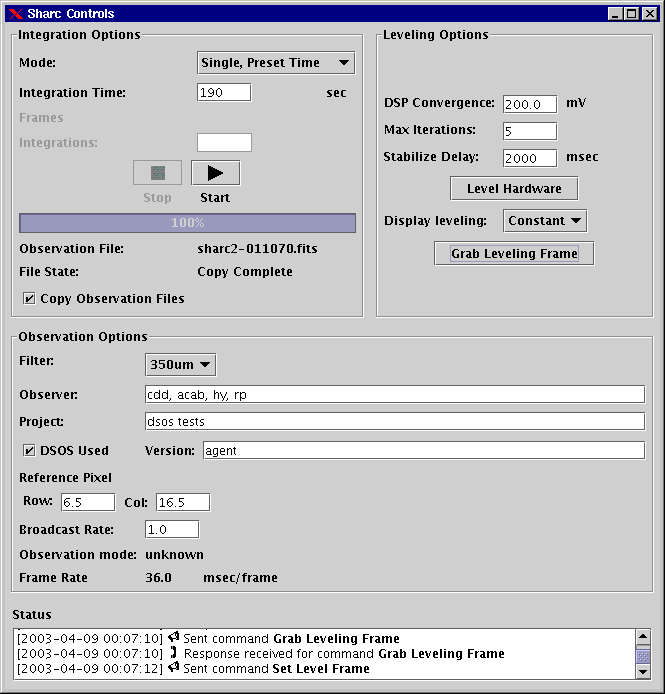The image size is (665, 694).
Task: Open the Display leveling Constant dropdown
Action: (x=545, y=221)
